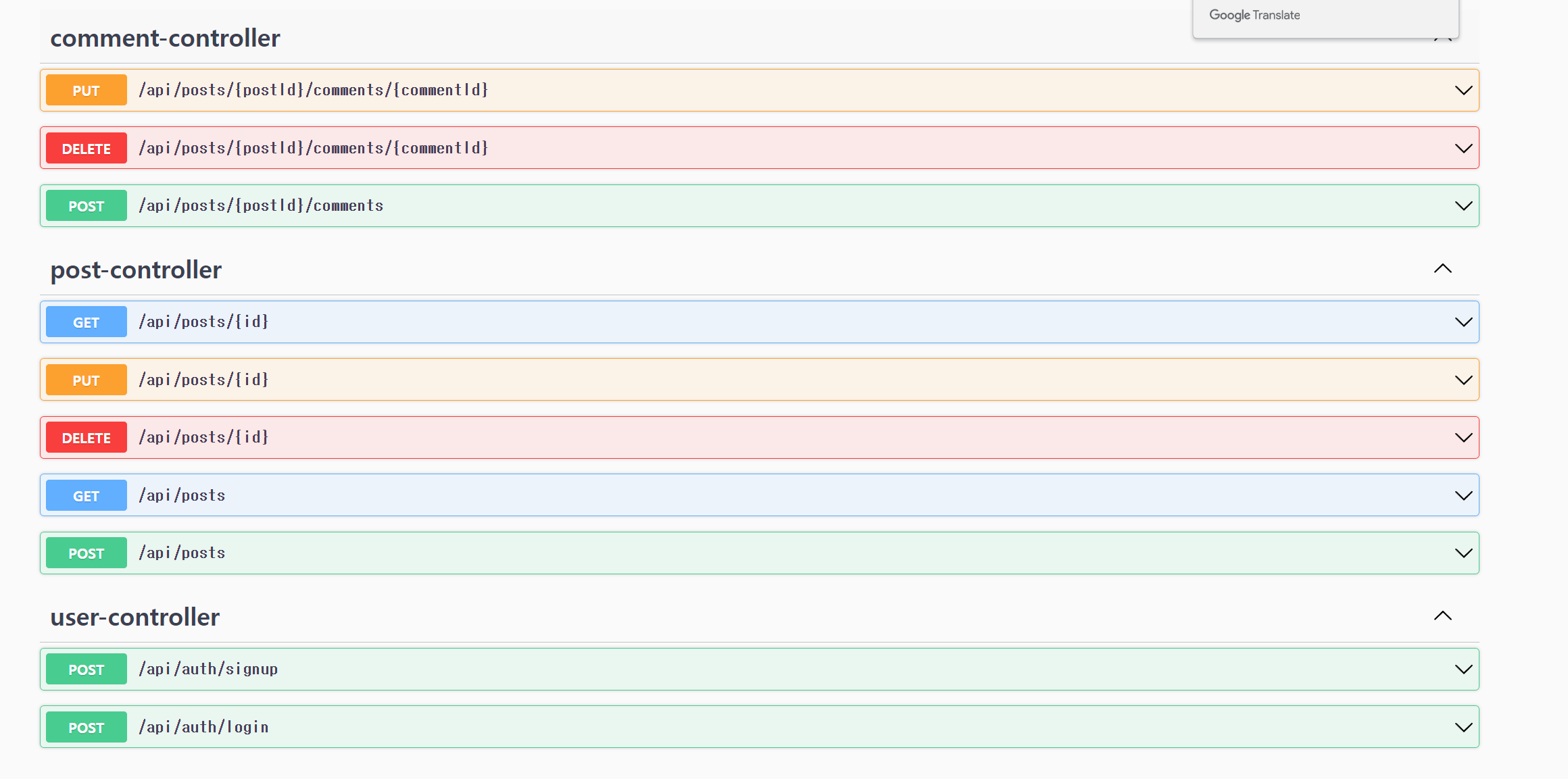Click the GET badge on /api/posts
Image resolution: width=1568 pixels, height=779 pixels.
pyautogui.click(x=86, y=495)
